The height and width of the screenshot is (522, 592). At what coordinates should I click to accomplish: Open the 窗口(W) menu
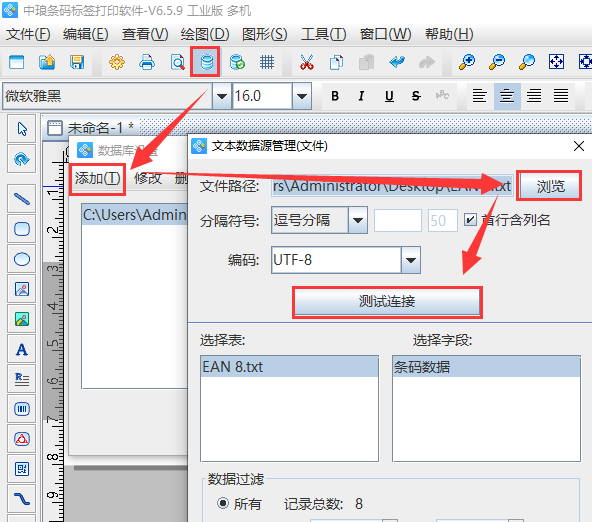click(x=385, y=34)
